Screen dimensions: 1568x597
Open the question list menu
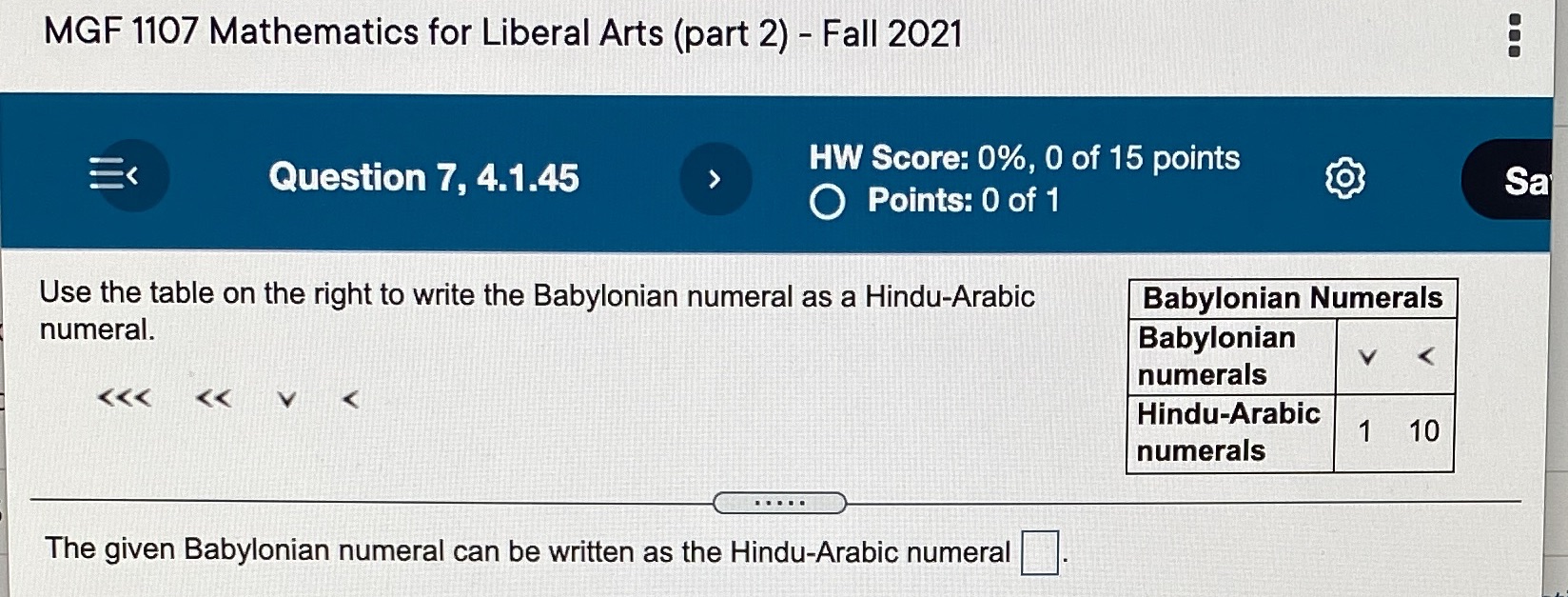pos(114,175)
